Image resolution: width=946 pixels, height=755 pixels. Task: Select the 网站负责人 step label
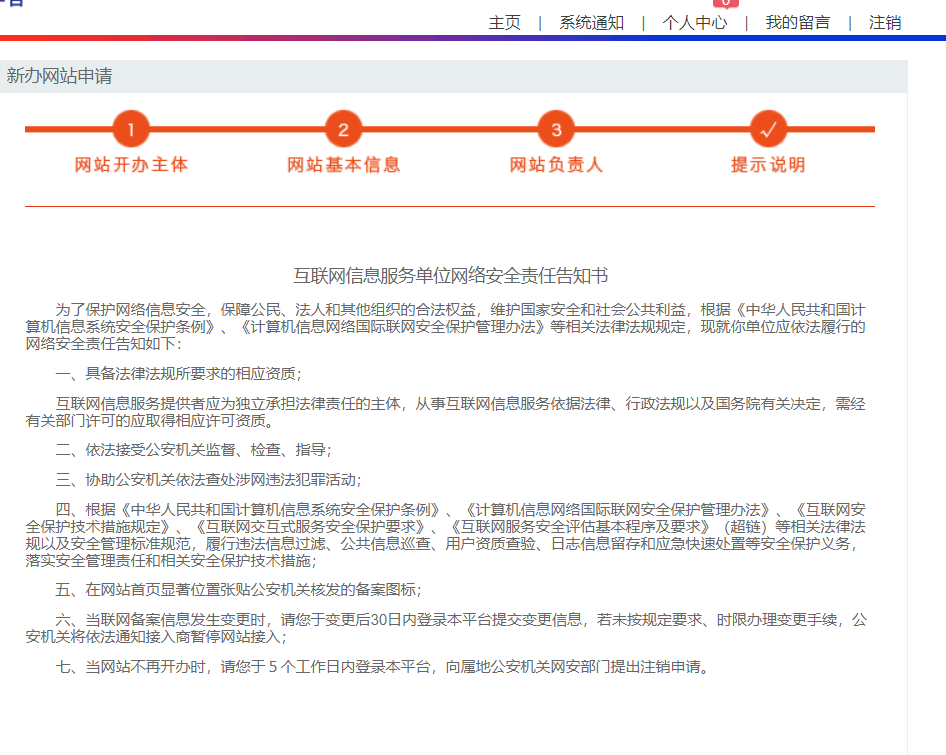[x=556, y=165]
